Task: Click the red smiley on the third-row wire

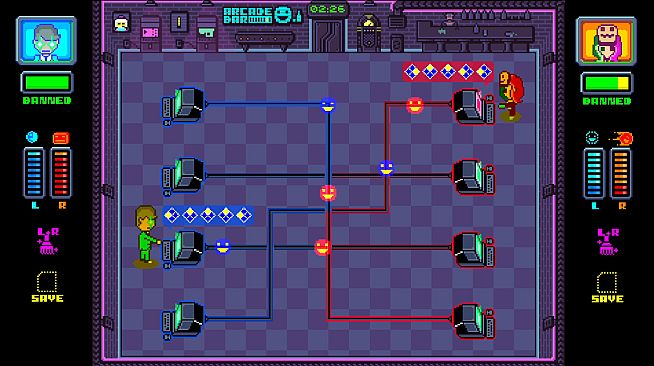Action: (322, 247)
